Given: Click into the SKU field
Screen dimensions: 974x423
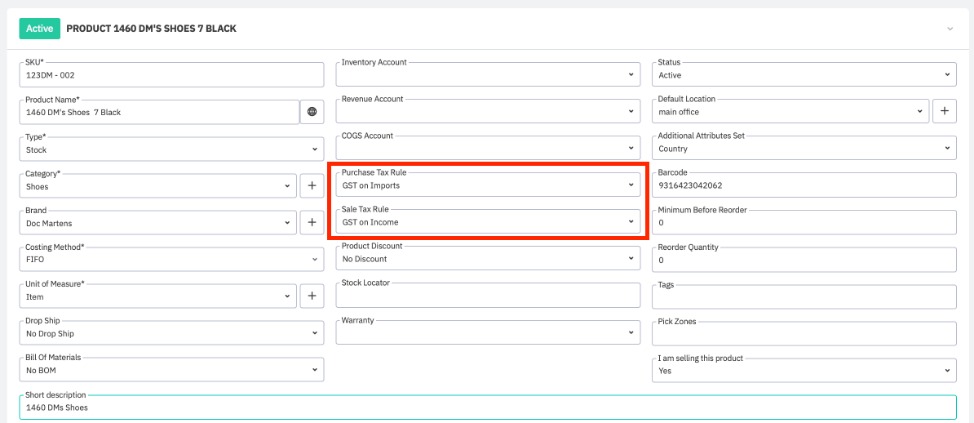Looking at the screenshot, I should click(x=172, y=75).
